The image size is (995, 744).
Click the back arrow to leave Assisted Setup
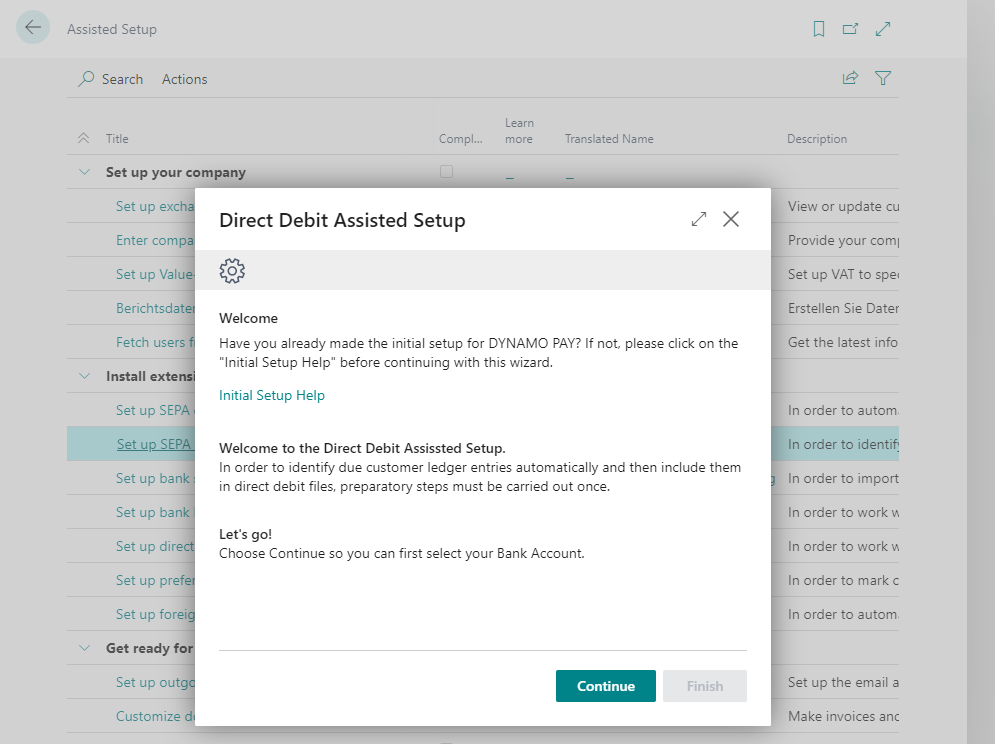[x=34, y=27]
